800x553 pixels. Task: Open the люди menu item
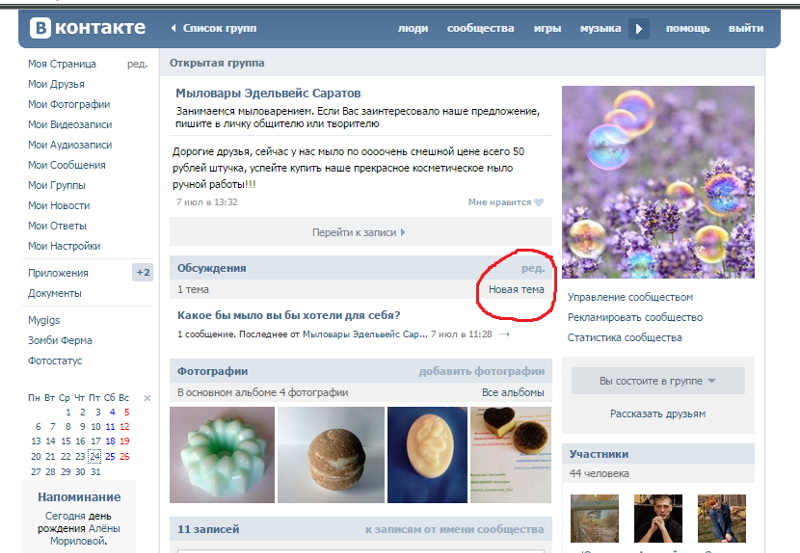pos(413,29)
